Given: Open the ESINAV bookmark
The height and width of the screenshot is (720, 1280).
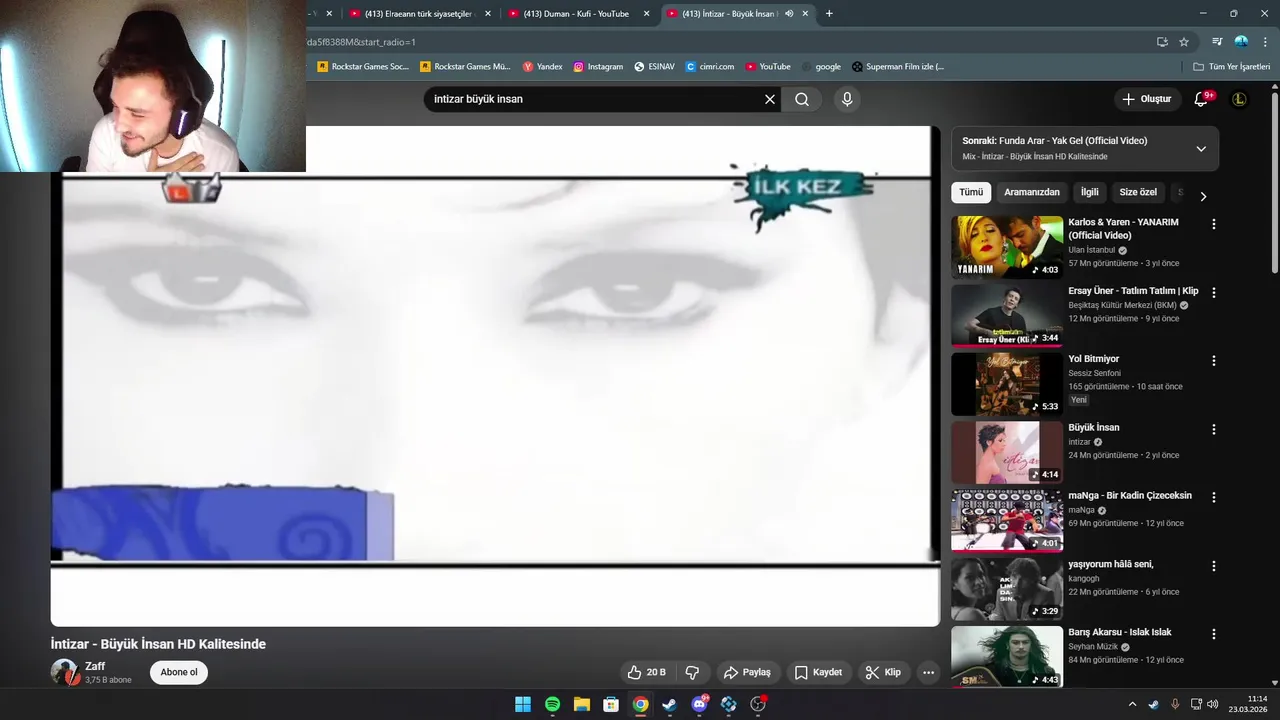Looking at the screenshot, I should tap(654, 67).
